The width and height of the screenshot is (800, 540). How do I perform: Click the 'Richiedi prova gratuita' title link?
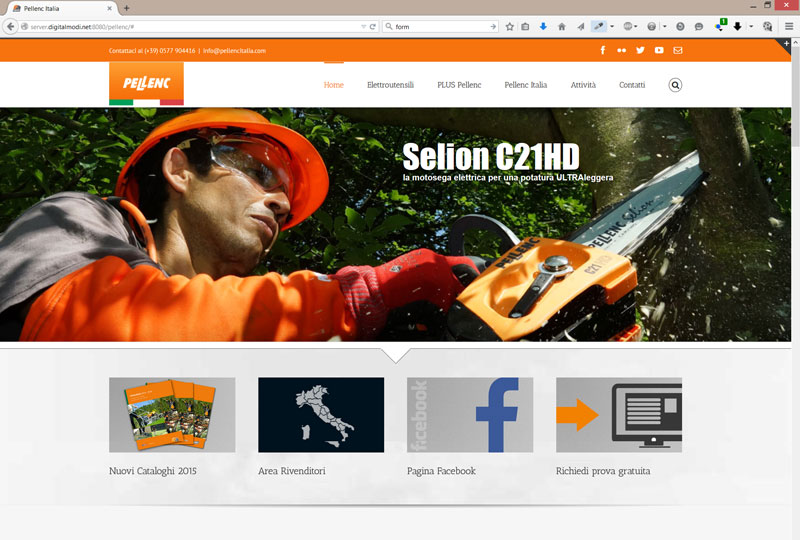pyautogui.click(x=603, y=471)
